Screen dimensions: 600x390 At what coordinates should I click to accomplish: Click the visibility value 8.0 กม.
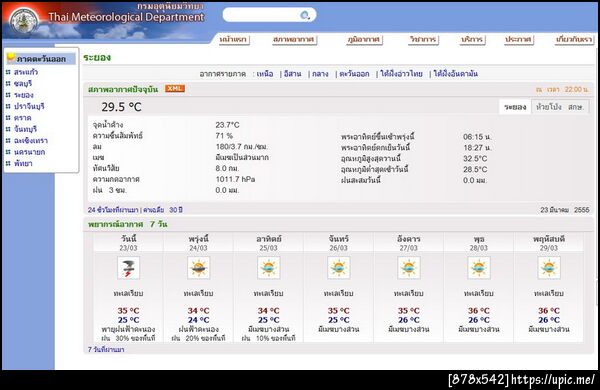(x=227, y=168)
